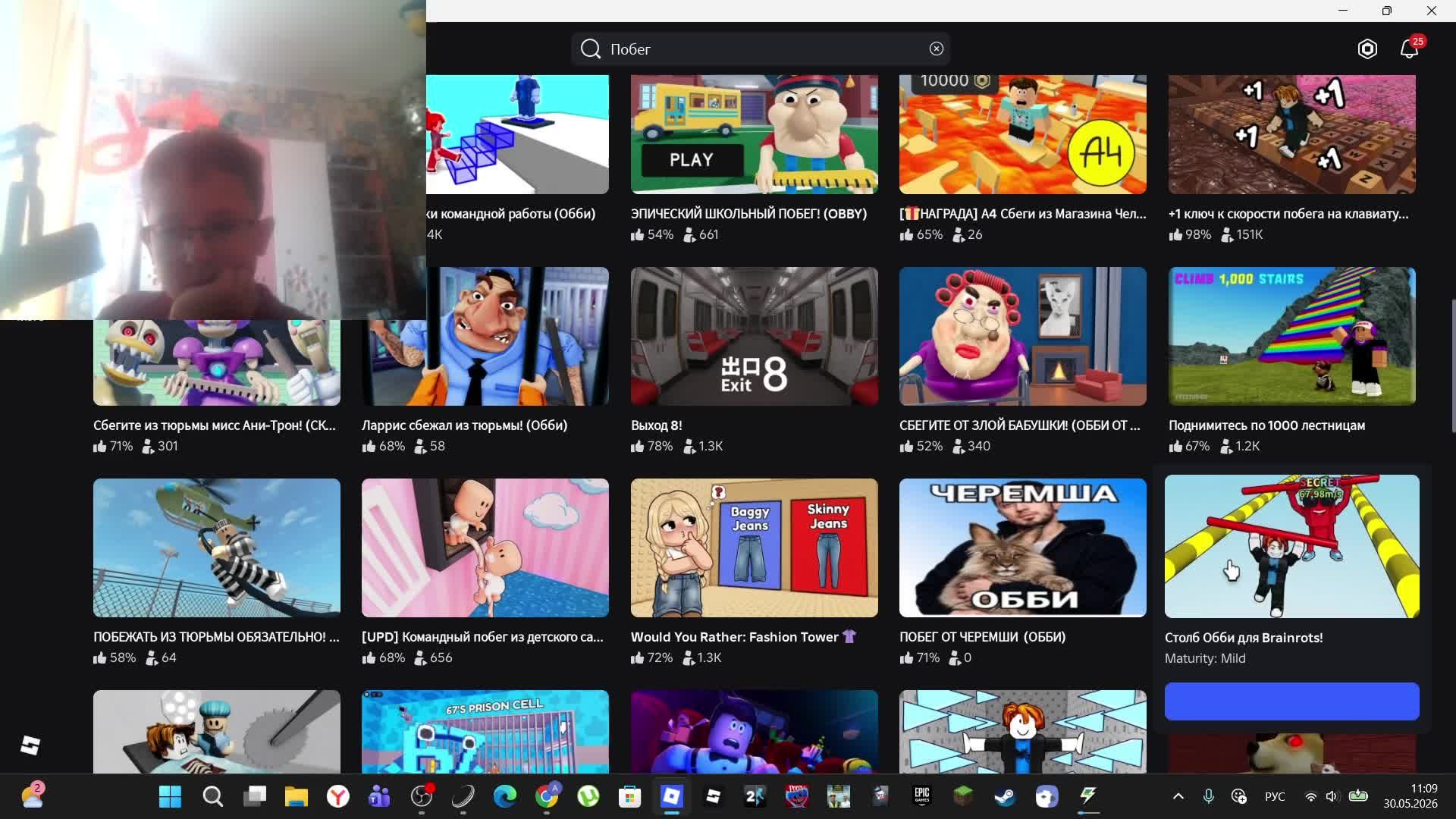Open the game title +1 ключ к скорости побега
The width and height of the screenshot is (1456, 819).
[x=1288, y=214]
